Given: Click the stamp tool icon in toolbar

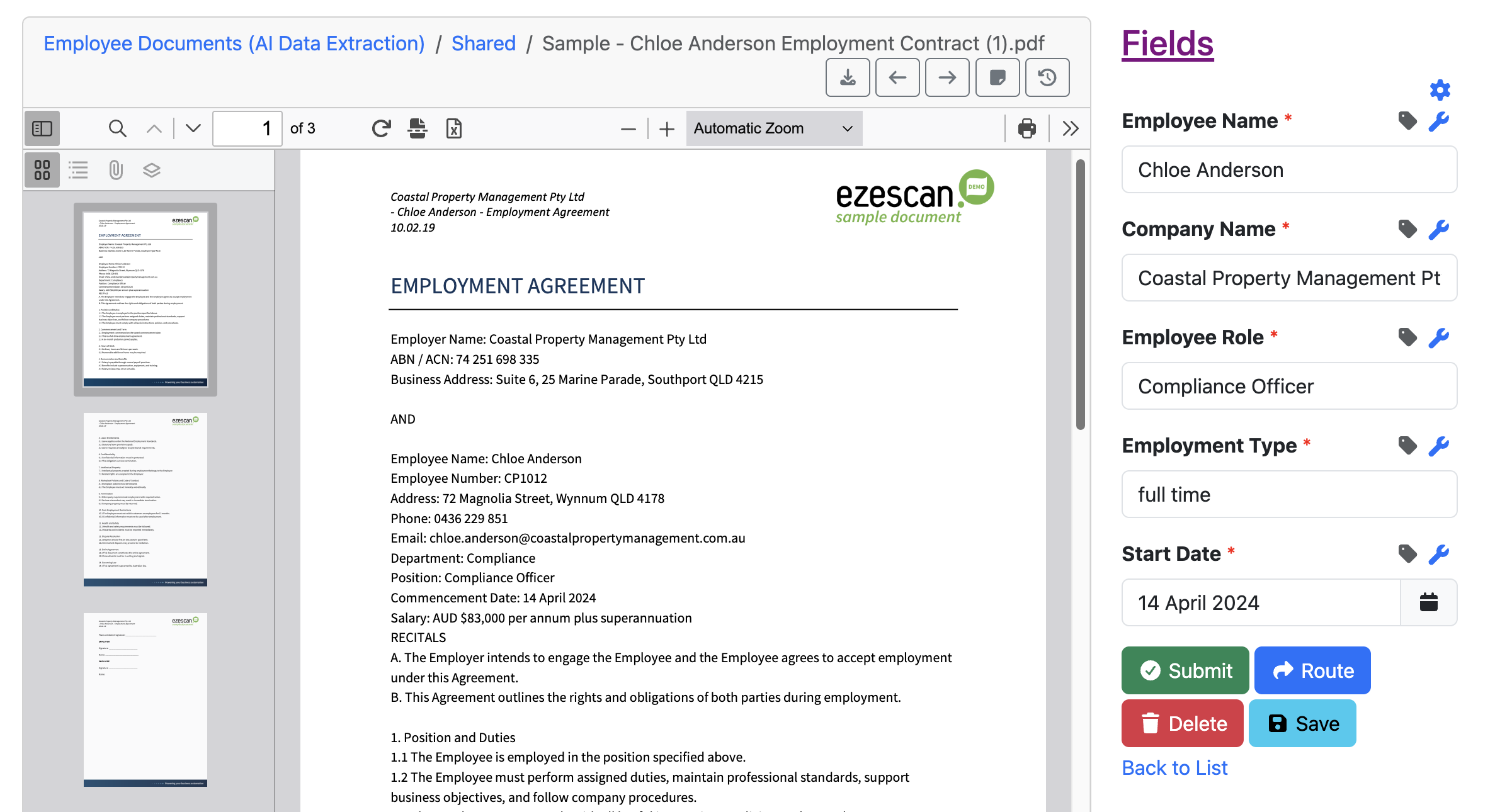Looking at the screenshot, I should point(418,128).
